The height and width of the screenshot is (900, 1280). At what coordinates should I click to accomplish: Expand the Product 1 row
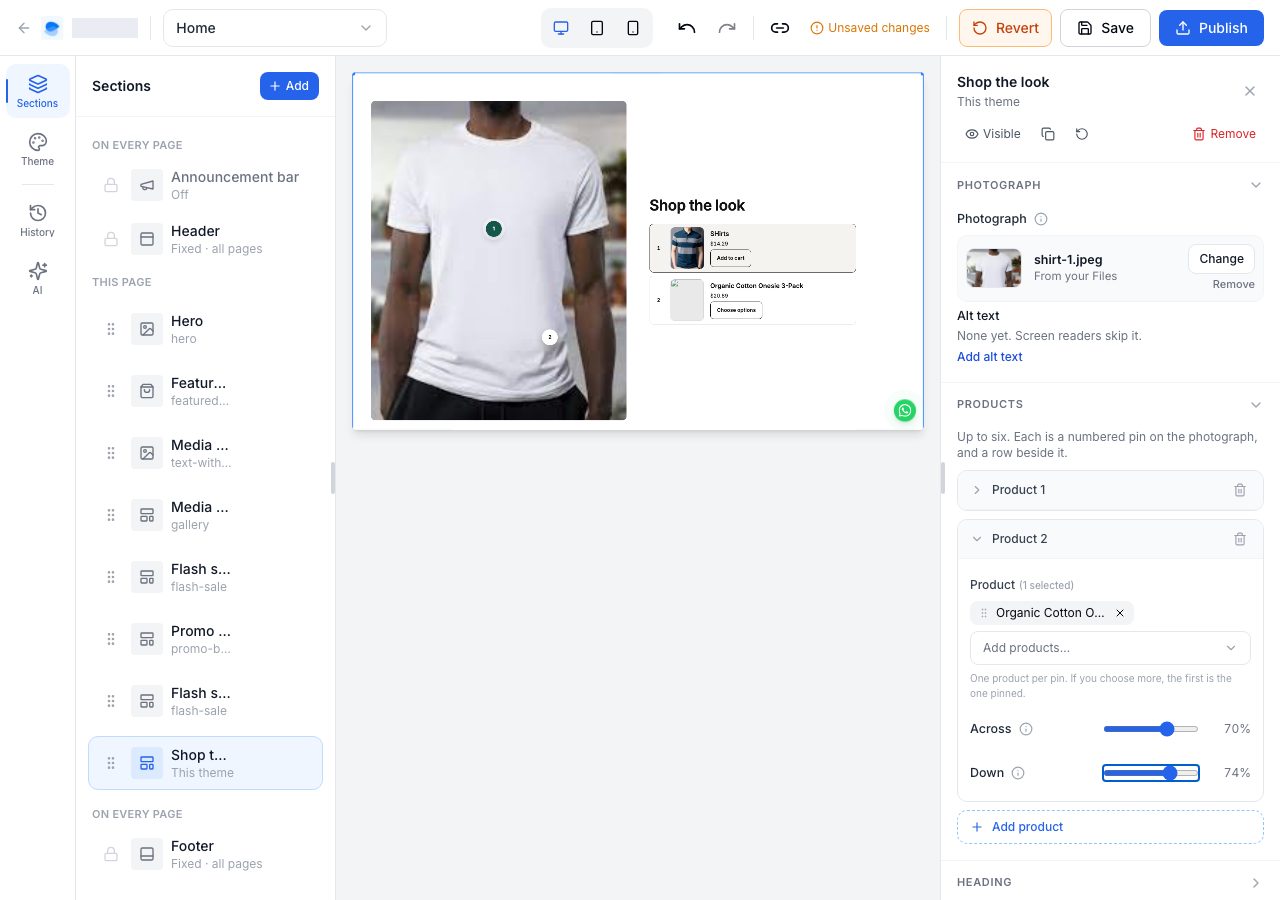1110,490
